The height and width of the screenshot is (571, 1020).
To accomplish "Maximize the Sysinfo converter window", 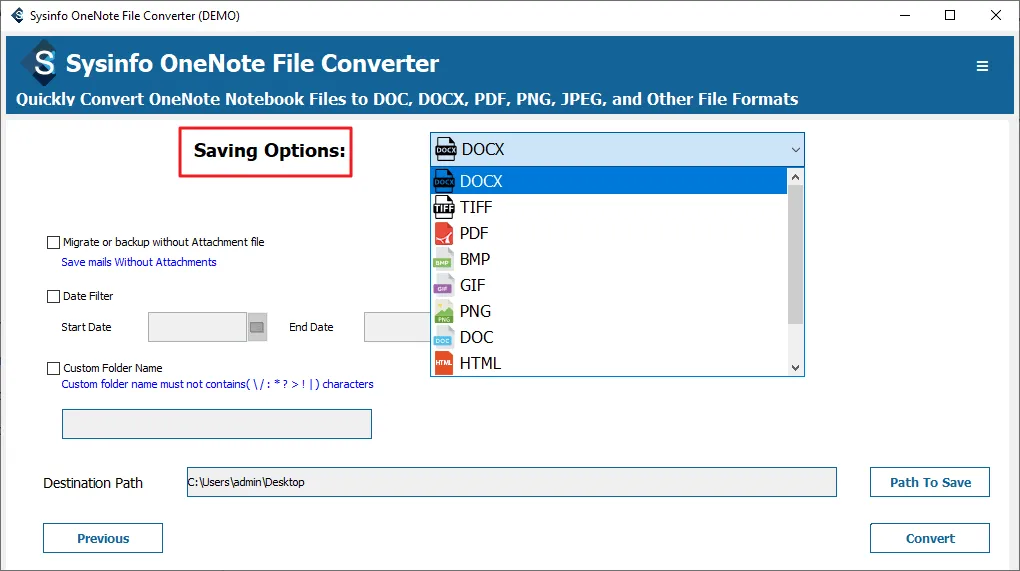I will [x=950, y=15].
